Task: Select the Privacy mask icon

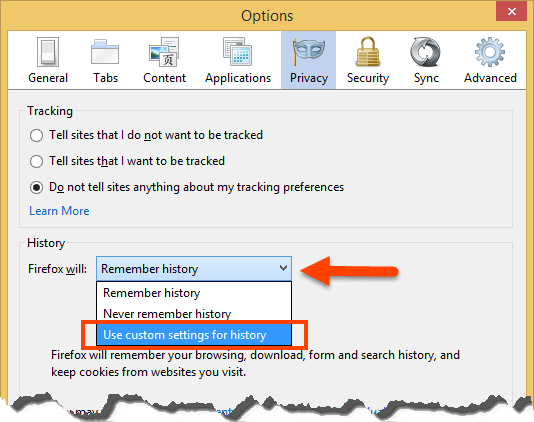Action: coord(308,60)
